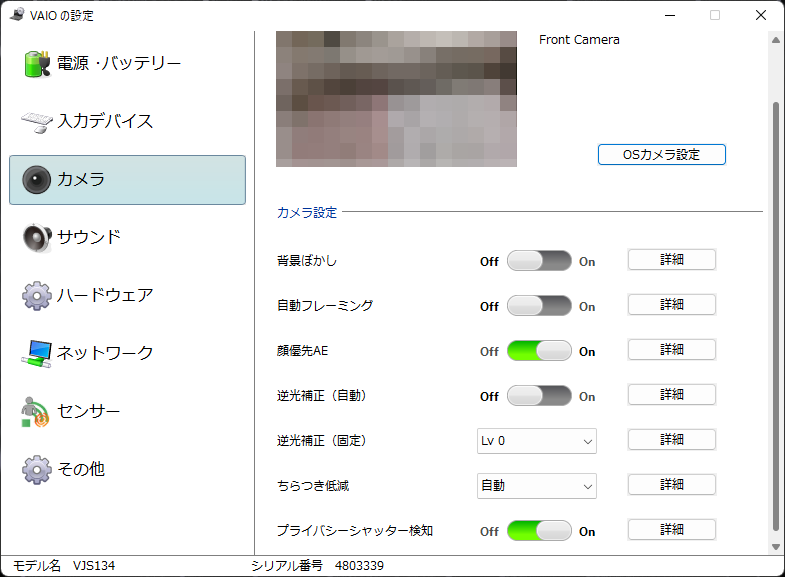The height and width of the screenshot is (577, 785).
Task: Click the その他 gear icon
Action: pyautogui.click(x=37, y=469)
